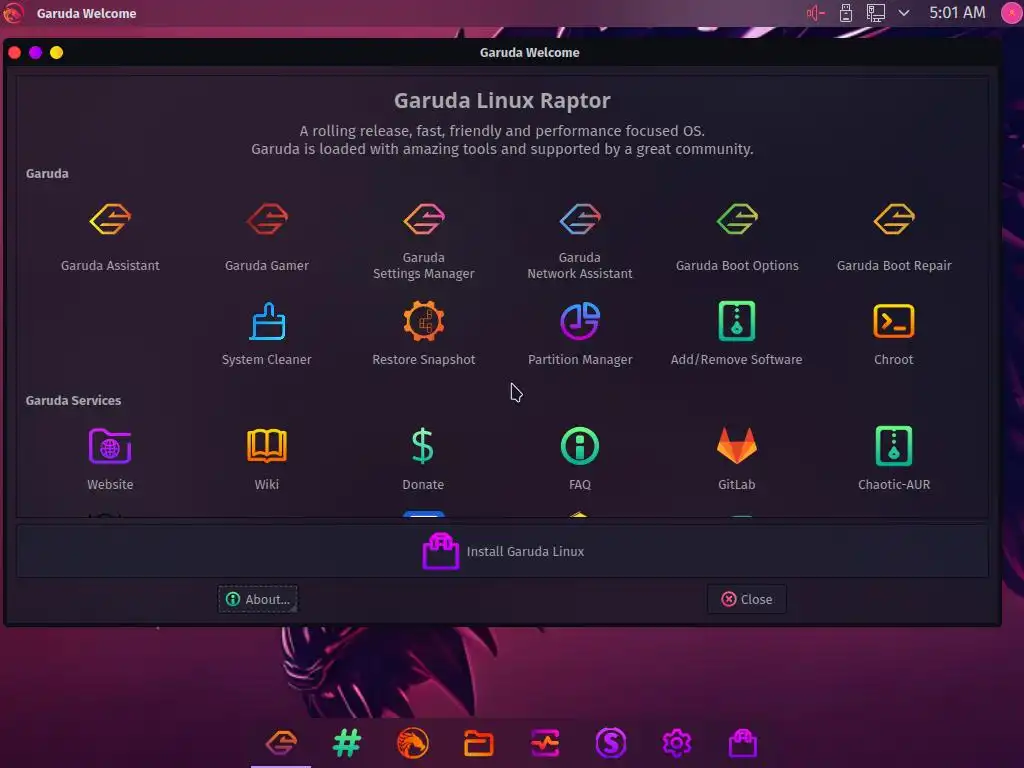Open the purple S app in dock

(611, 743)
